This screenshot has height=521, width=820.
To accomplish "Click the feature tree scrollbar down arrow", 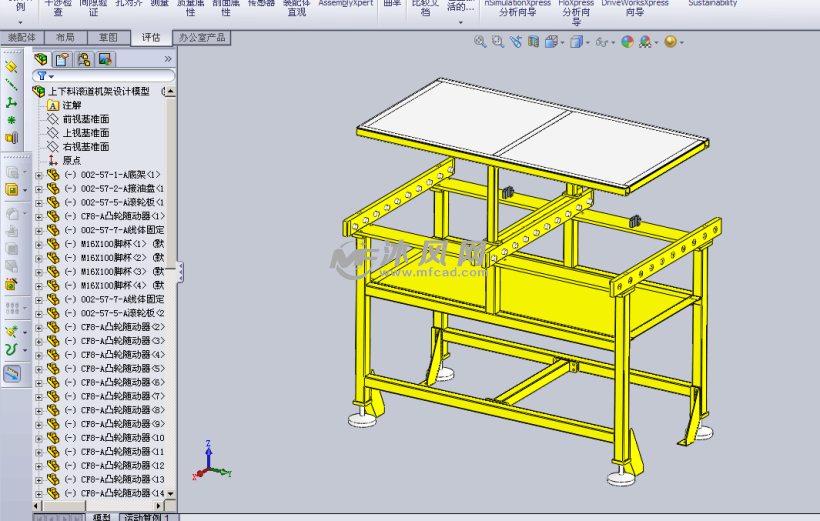I will [169, 493].
